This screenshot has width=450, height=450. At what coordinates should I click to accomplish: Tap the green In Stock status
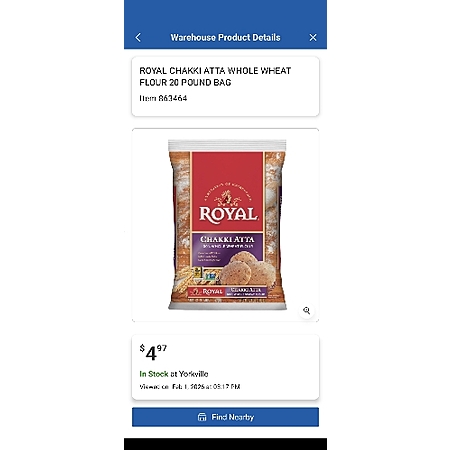[x=154, y=374]
